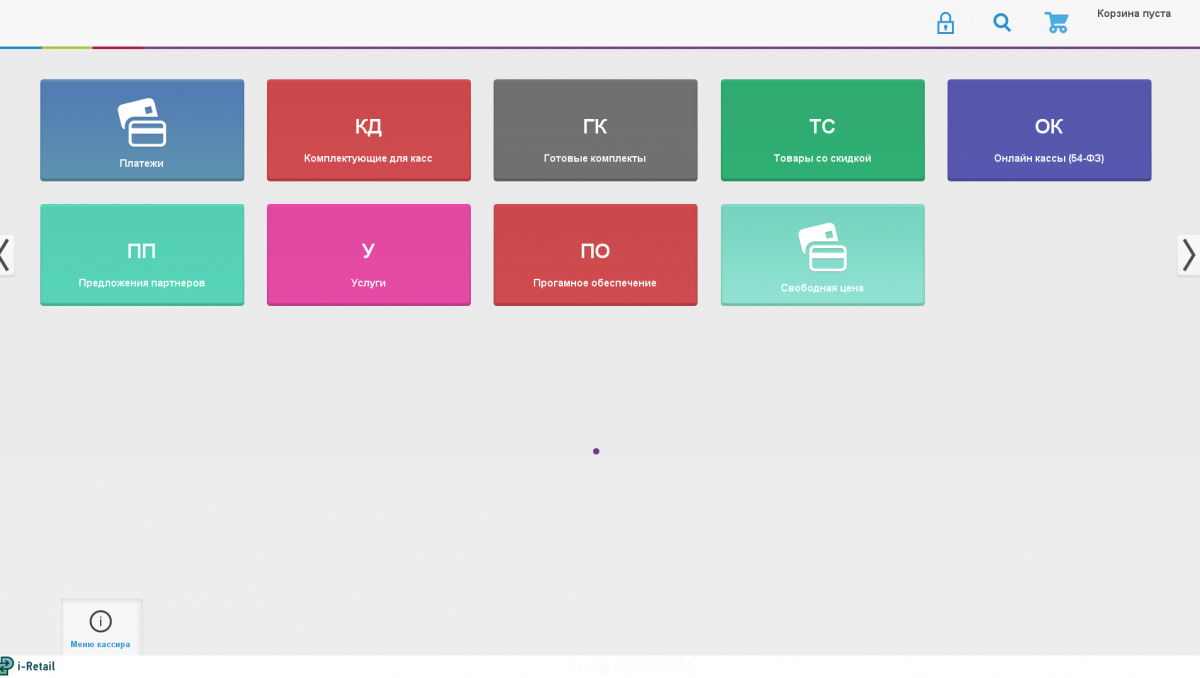Screen dimensions: 1200x678
Task: Open the shopping cart icon
Action: [1056, 23]
